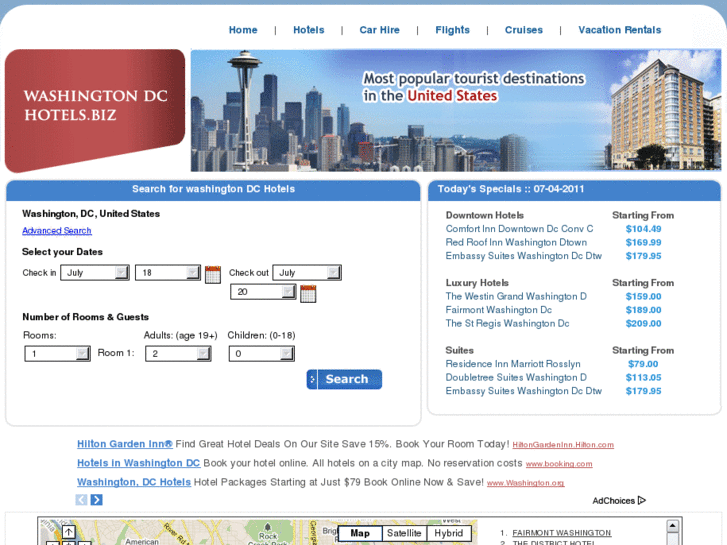Click the previous ads arrow icon
Viewport: 727px width, 545px height.
click(81, 500)
